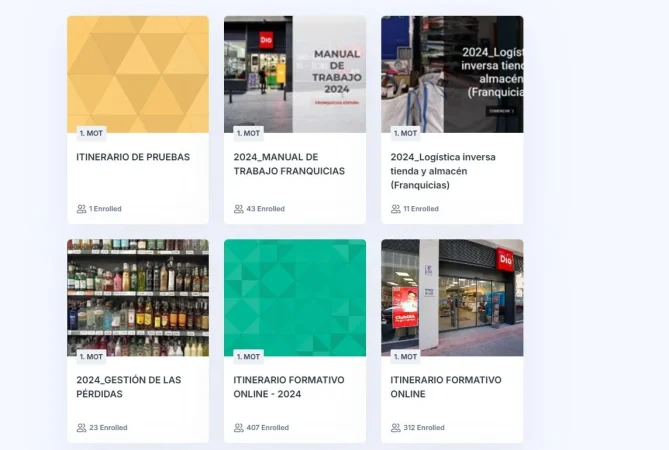Open the ITINERARIO FORMATIVO ONLINE course with 312 enrolled

[446, 387]
